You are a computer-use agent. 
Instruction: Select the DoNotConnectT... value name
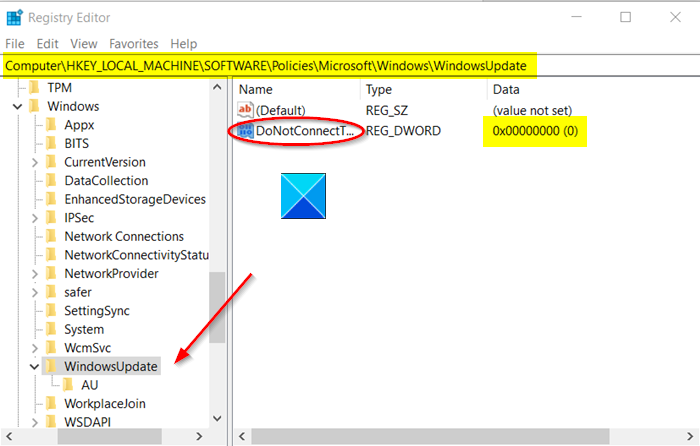tap(304, 131)
